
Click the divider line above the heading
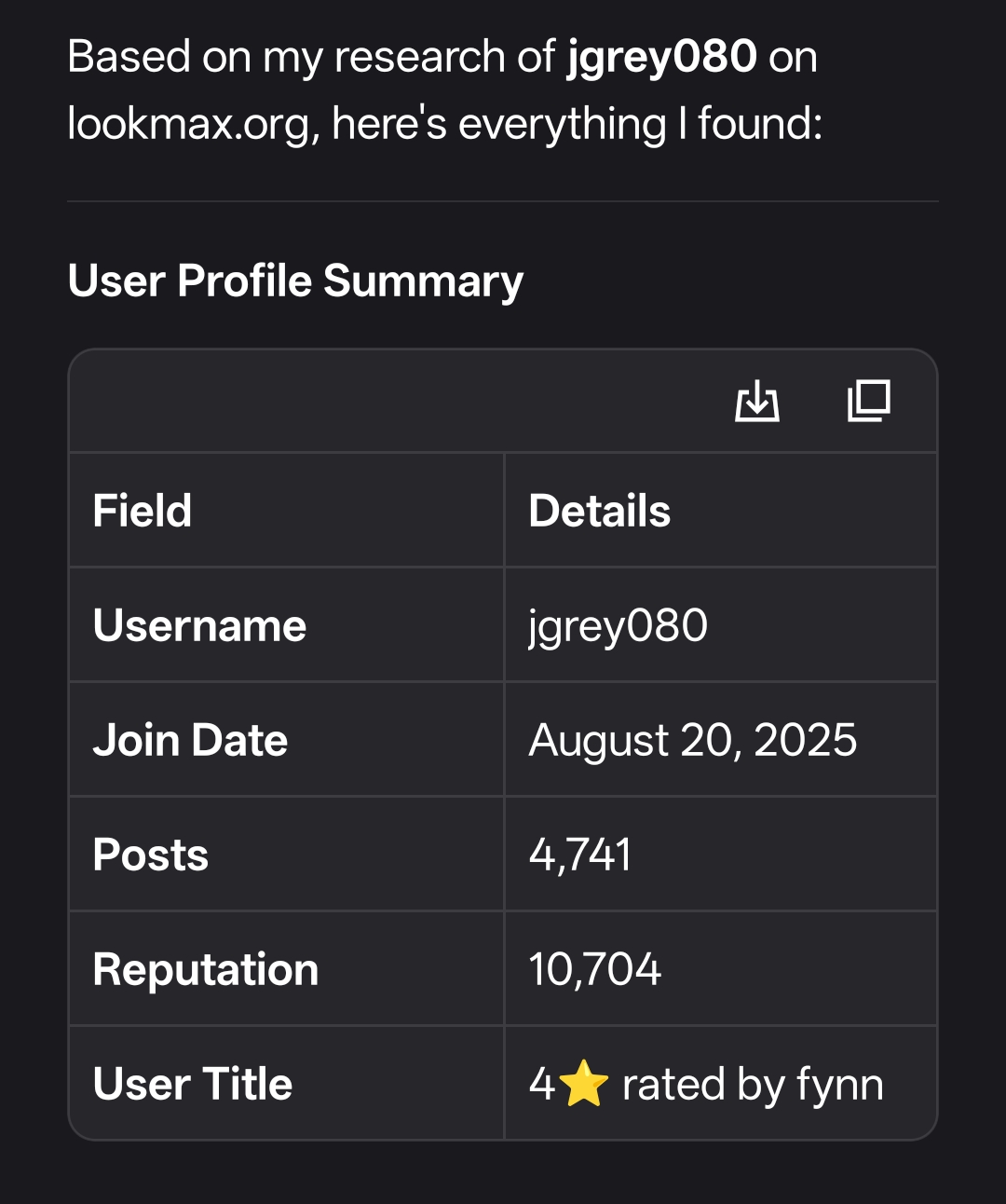[x=503, y=201]
